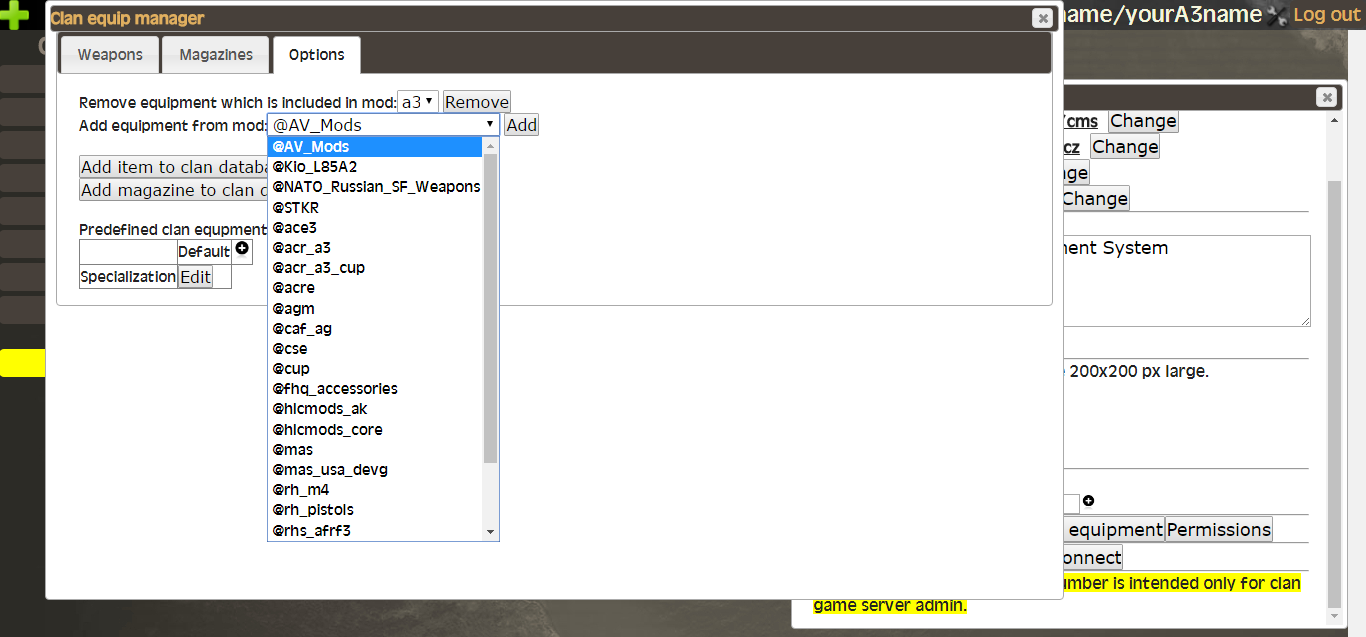Click the wrench icon beside Log out
The height and width of the screenshot is (637, 1366).
(x=1277, y=15)
